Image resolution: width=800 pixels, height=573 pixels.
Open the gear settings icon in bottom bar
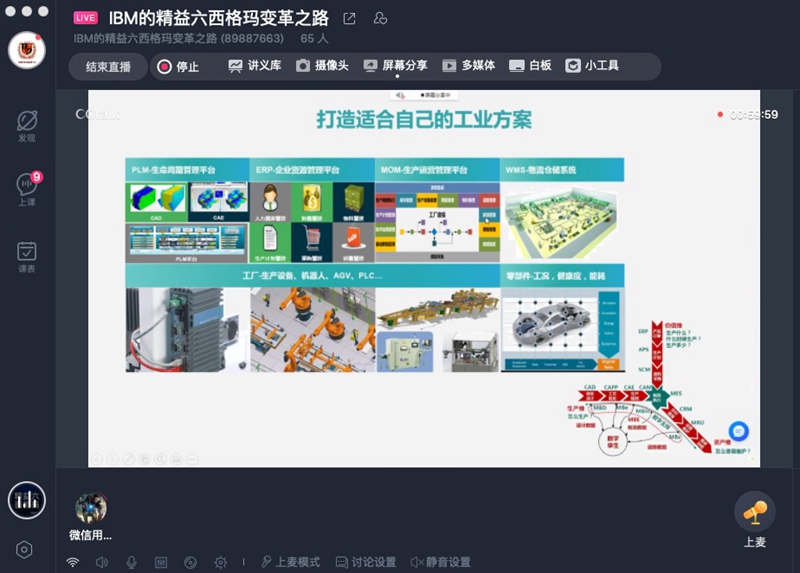click(x=220, y=562)
